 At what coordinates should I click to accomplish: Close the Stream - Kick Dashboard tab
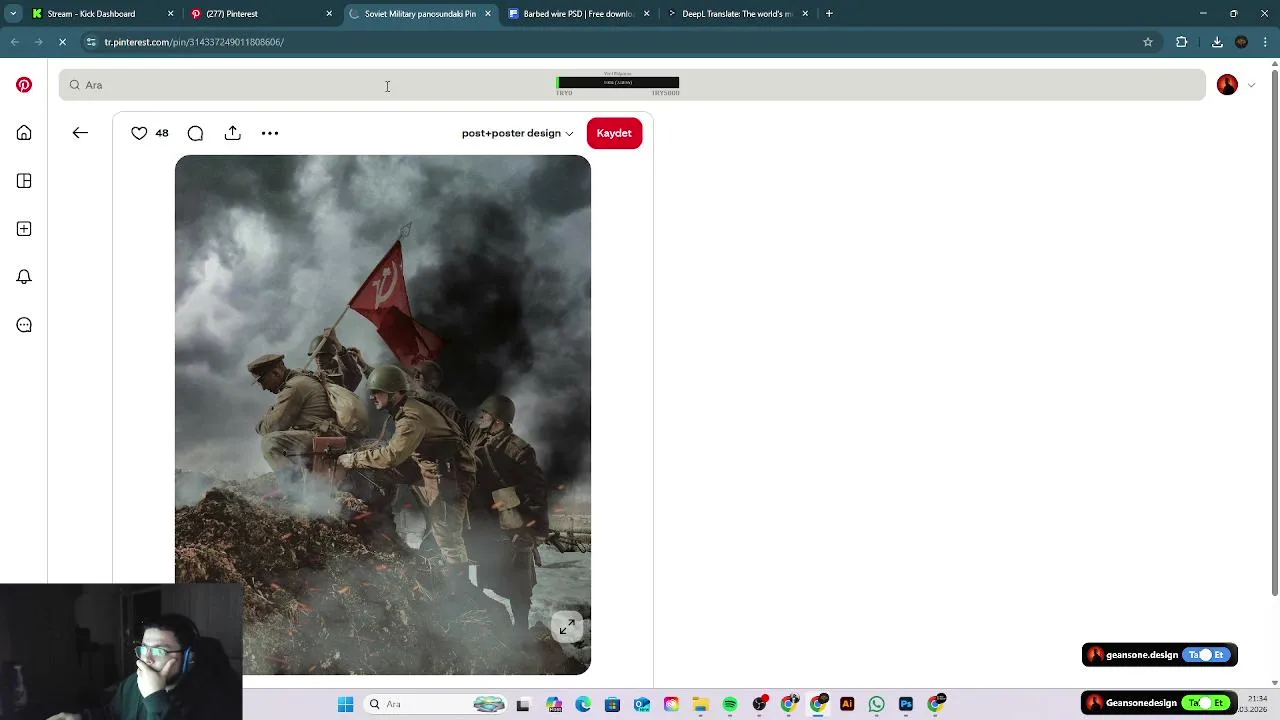[x=170, y=14]
